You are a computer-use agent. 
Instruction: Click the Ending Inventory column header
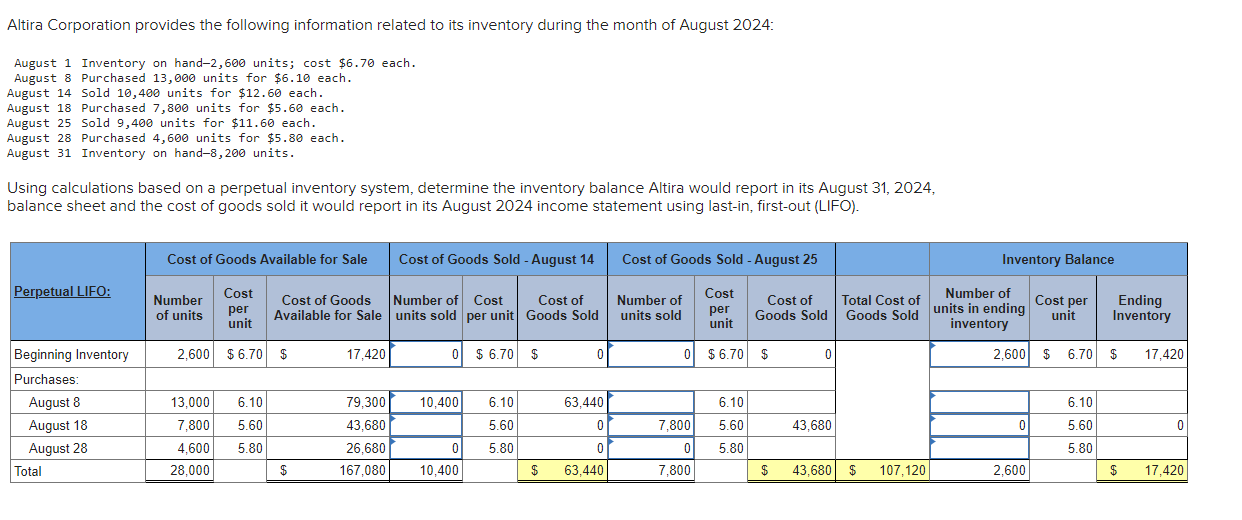[x=1141, y=307]
